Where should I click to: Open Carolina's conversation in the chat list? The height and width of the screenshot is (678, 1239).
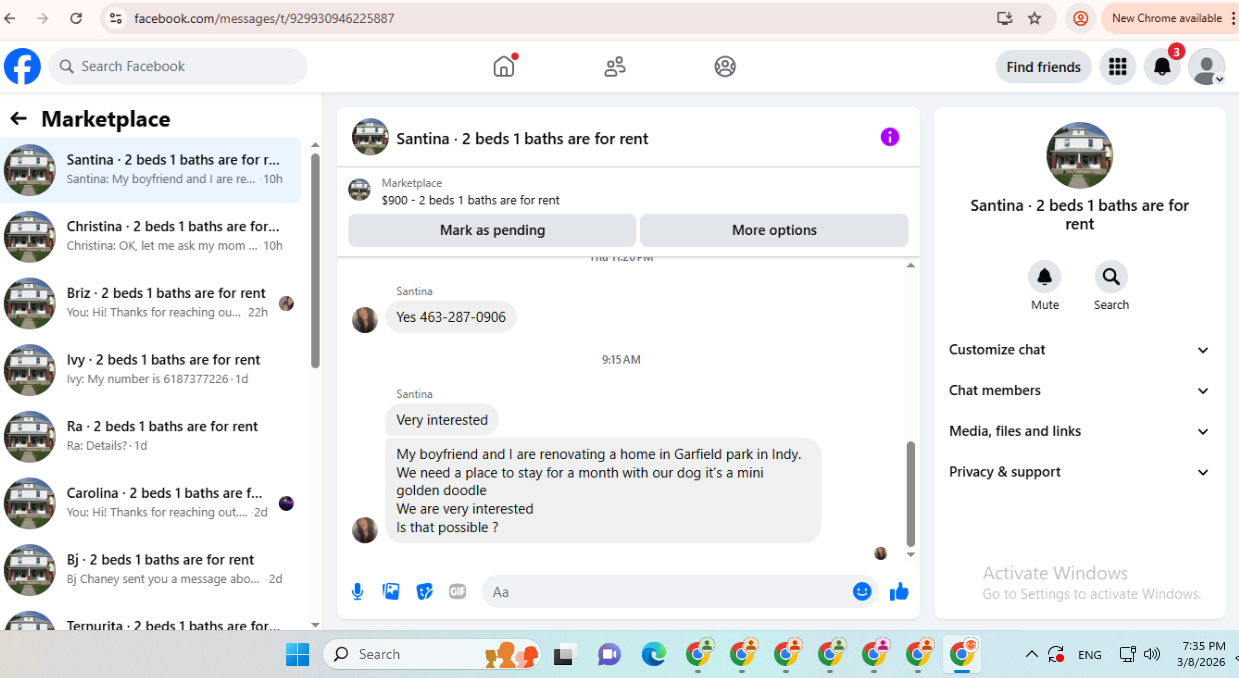coord(150,503)
